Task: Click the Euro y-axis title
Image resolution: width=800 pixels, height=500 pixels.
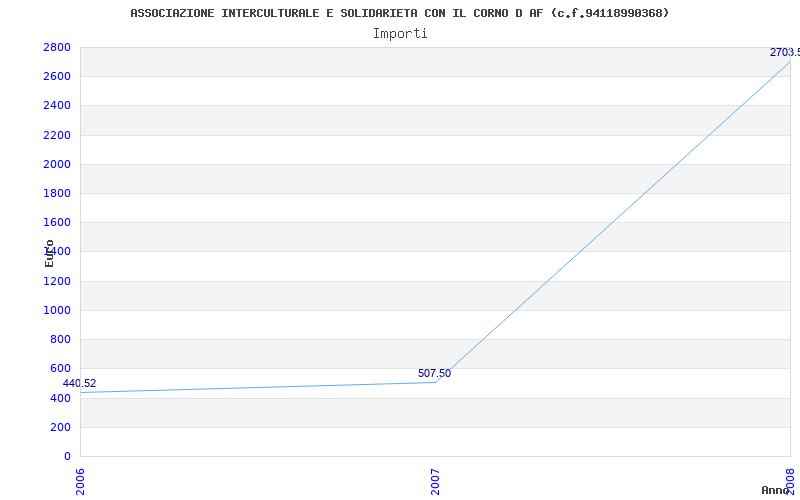Action: click(x=49, y=254)
